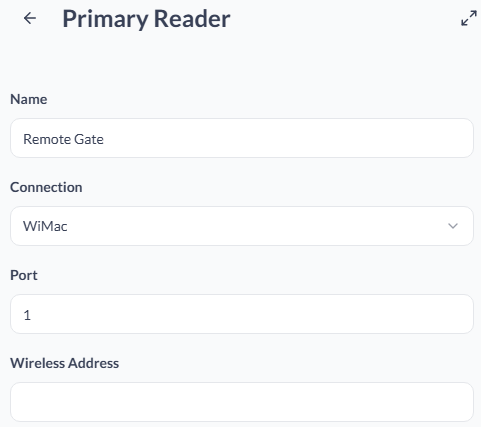Image resolution: width=481 pixels, height=427 pixels.
Task: Click the WiMac selected value text
Action: [45, 226]
